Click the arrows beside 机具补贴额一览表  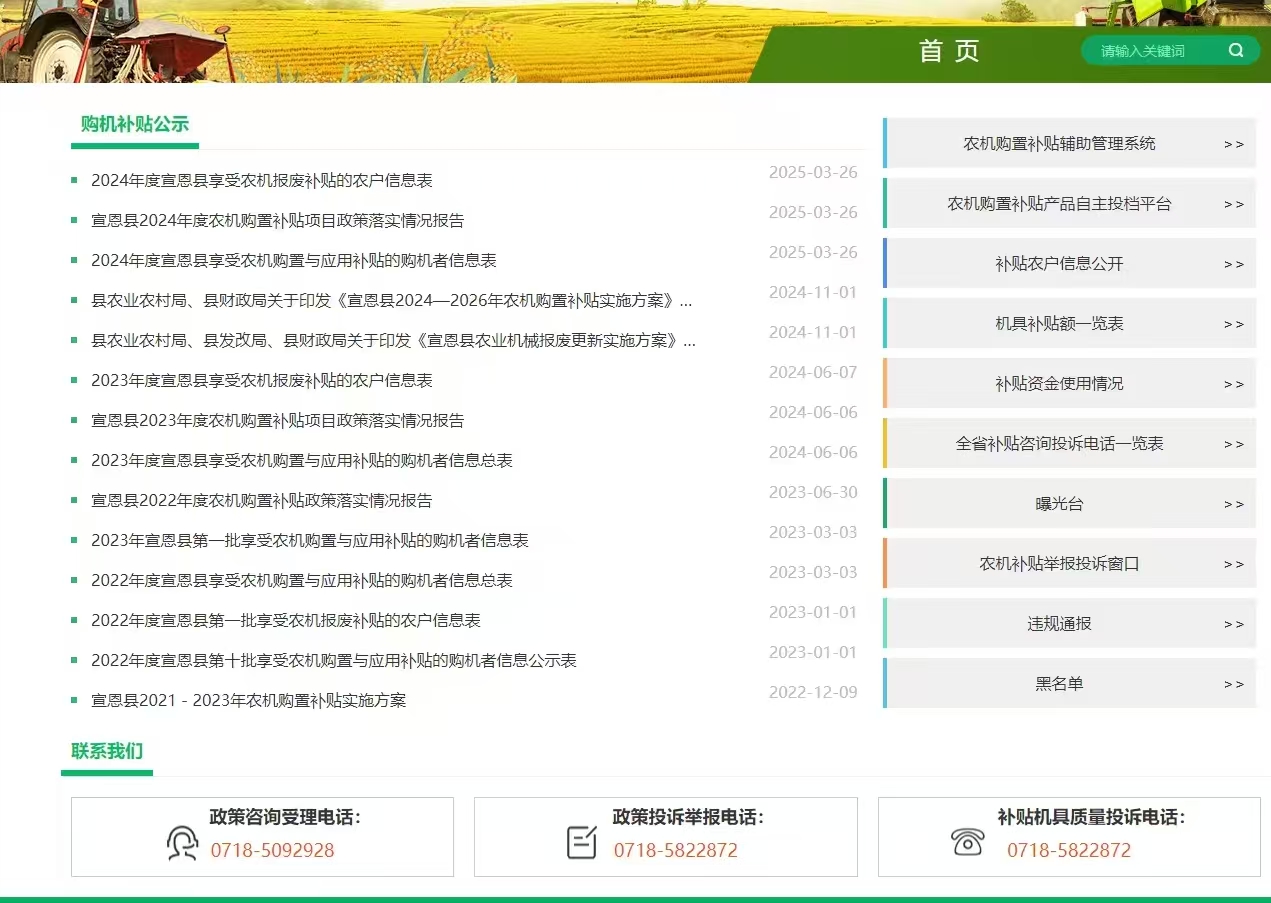coord(1233,324)
